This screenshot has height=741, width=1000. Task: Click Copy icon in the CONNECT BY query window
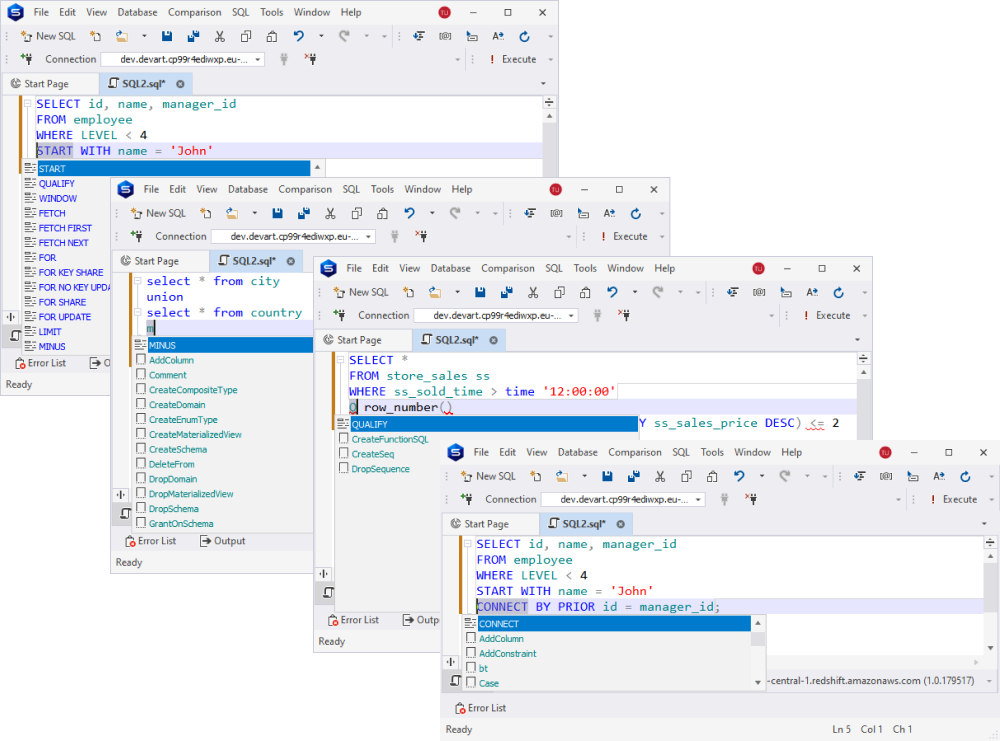(x=682, y=476)
